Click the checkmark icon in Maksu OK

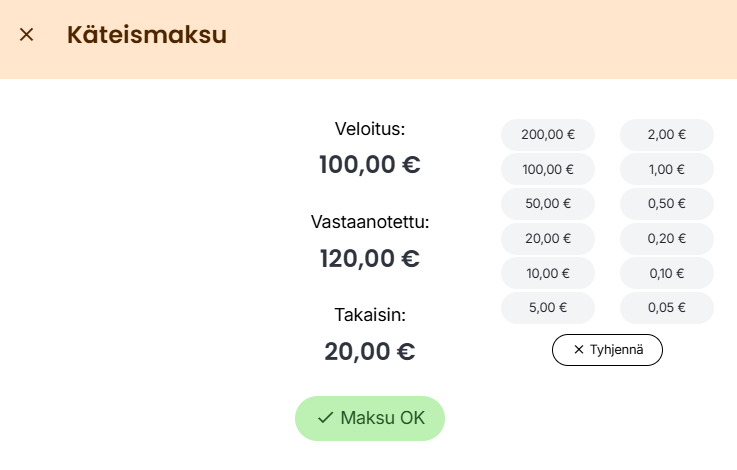coord(325,418)
